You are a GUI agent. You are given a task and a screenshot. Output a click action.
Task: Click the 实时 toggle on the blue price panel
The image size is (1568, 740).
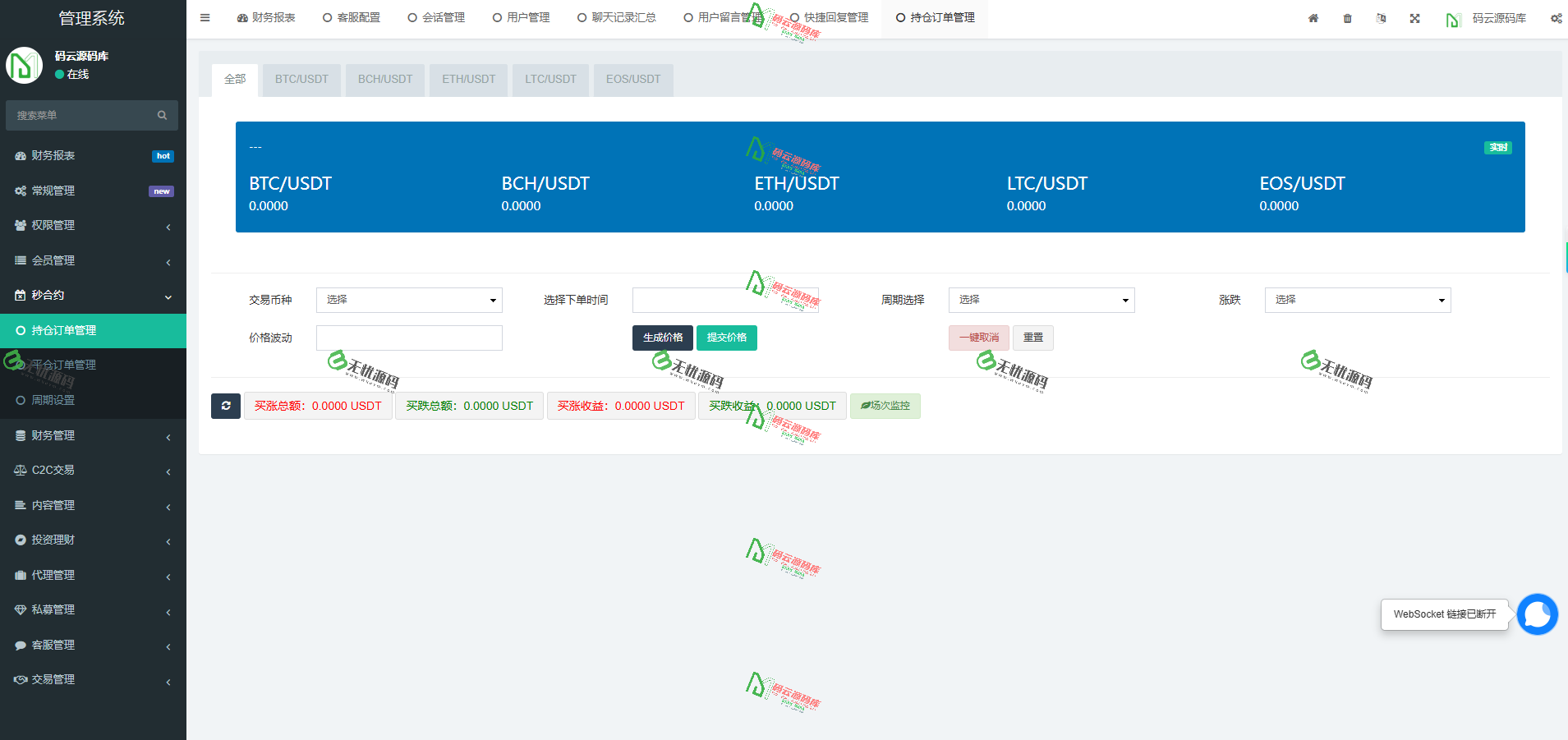point(1497,147)
